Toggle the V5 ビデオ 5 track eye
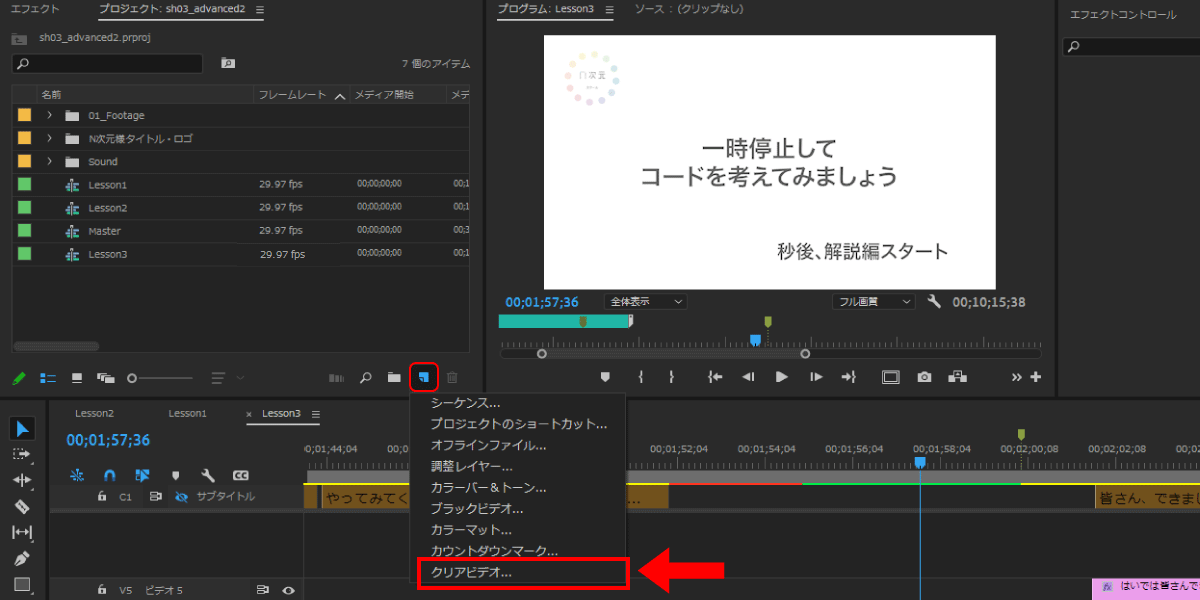The image size is (1200, 600). click(288, 590)
